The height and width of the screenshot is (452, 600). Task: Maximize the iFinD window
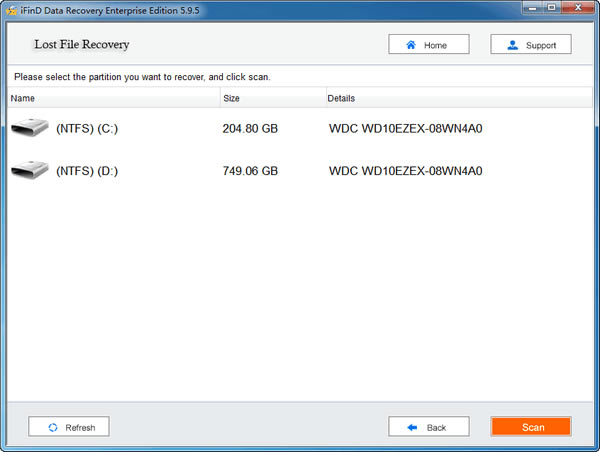point(551,8)
